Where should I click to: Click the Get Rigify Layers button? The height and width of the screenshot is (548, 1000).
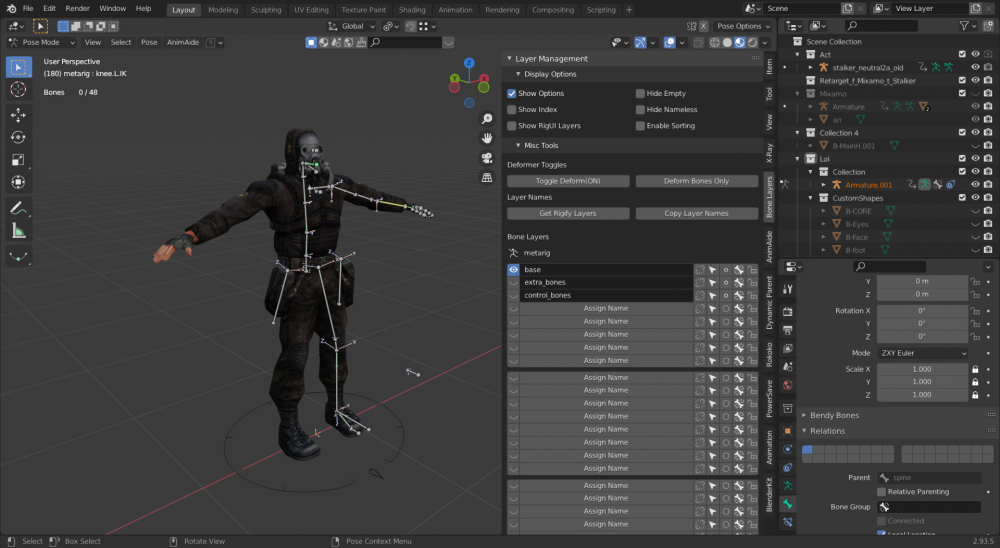[568, 213]
